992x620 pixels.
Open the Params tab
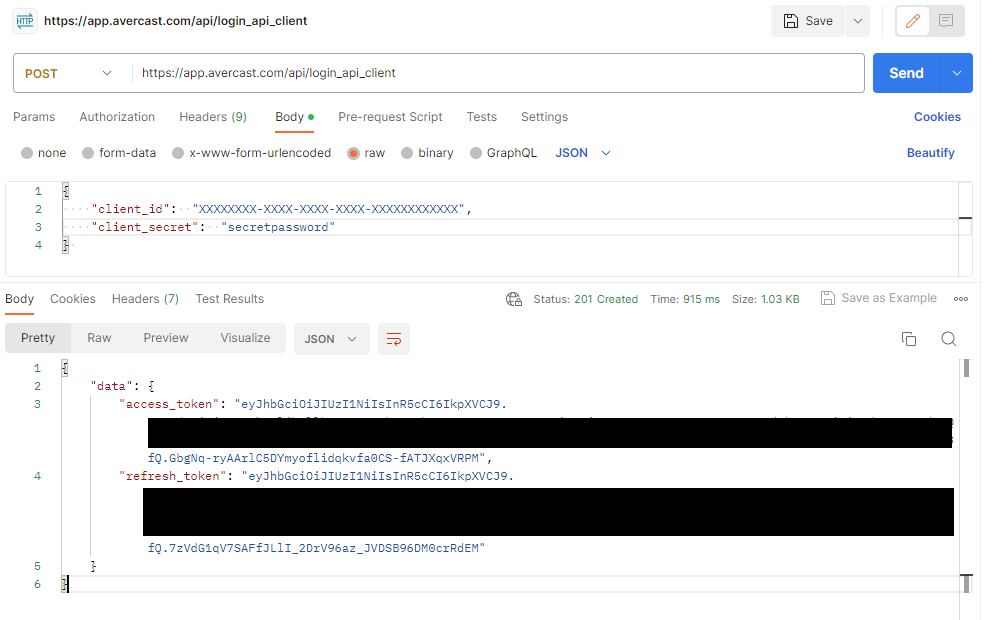click(34, 117)
